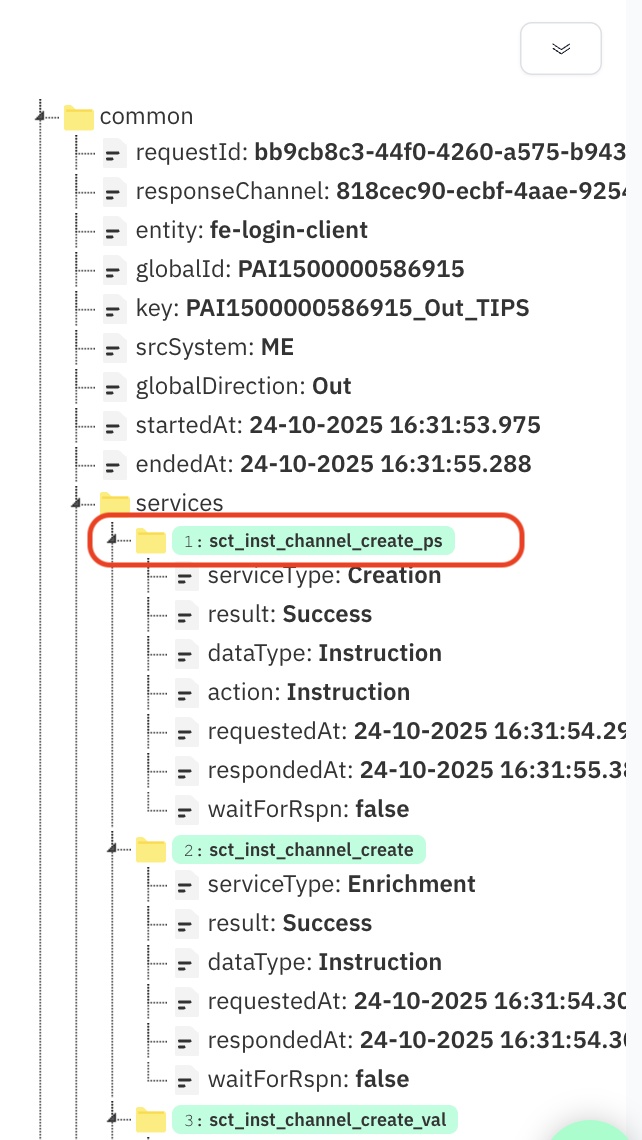Click the icon next to srcSystem
Screen dimensions: 642x1140
[x=115, y=348]
